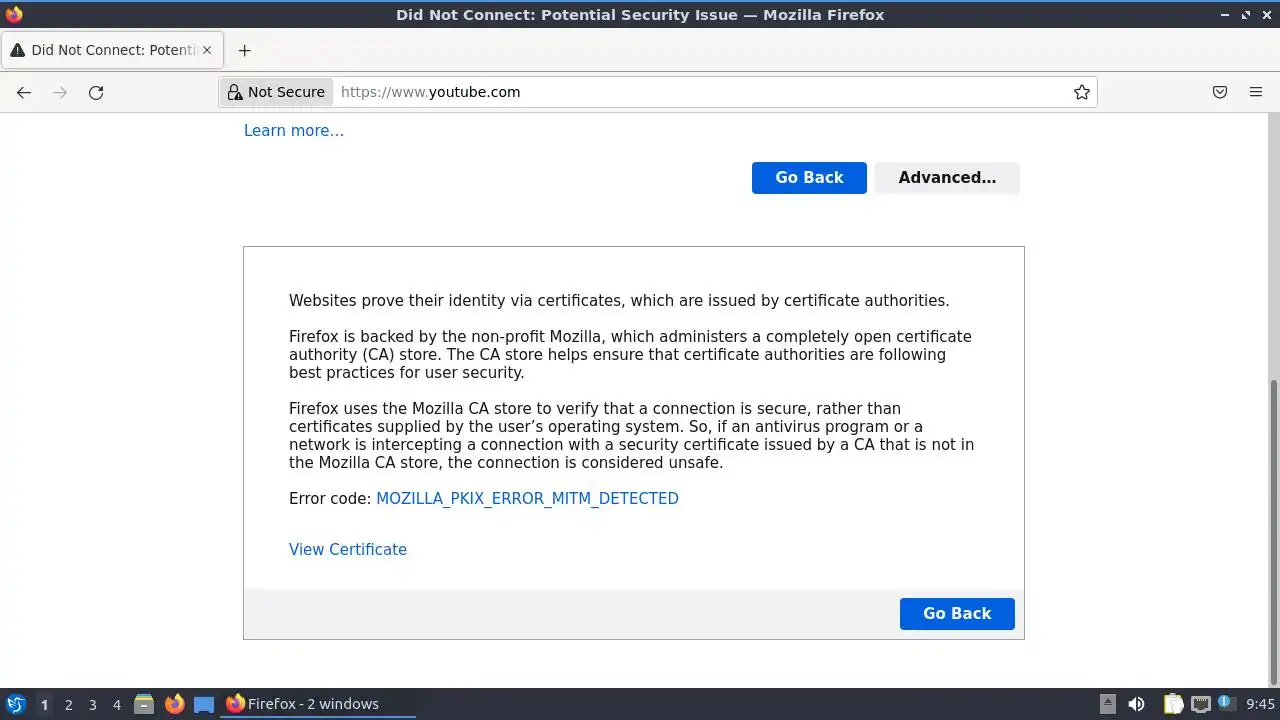Viewport: 1280px width, 720px height.
Task: Close the Did Not Connect tab
Action: point(207,50)
